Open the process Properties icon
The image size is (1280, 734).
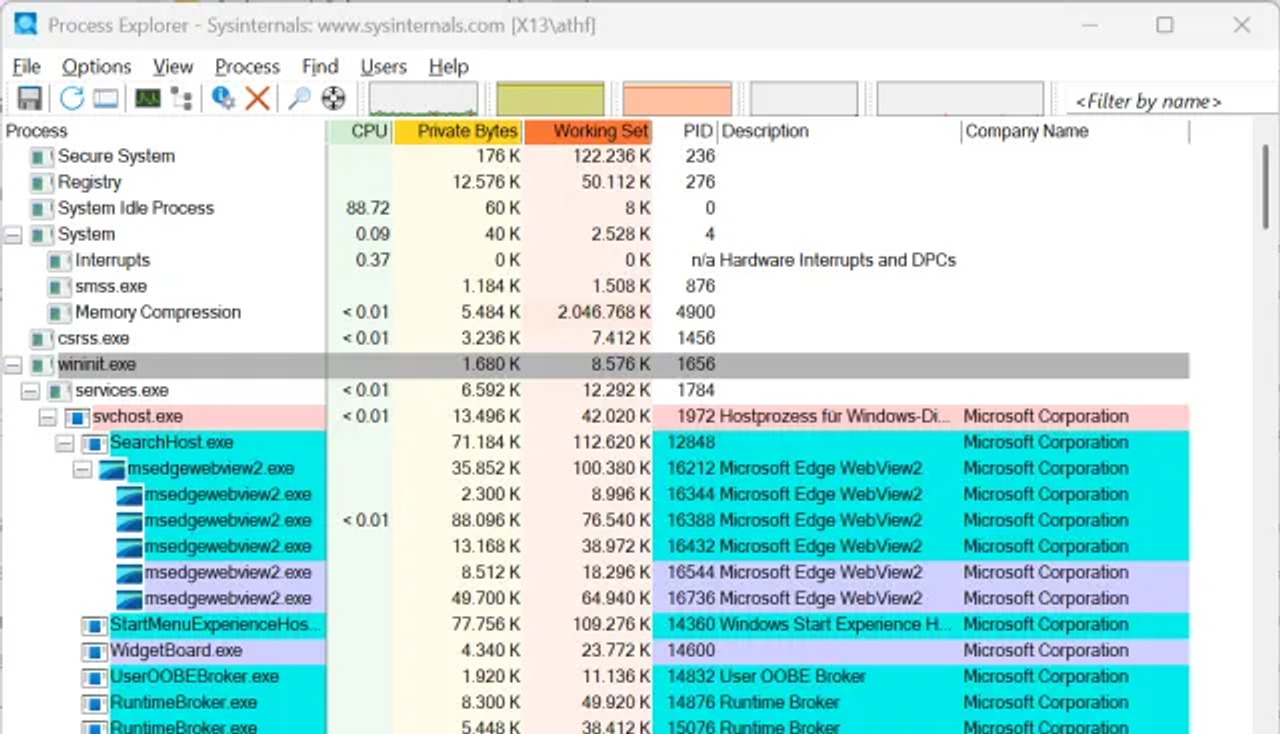point(223,98)
